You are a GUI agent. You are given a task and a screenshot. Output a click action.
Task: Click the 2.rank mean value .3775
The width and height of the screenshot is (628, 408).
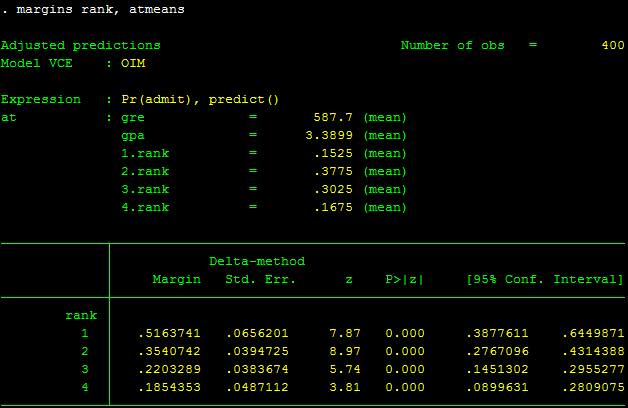336,171
